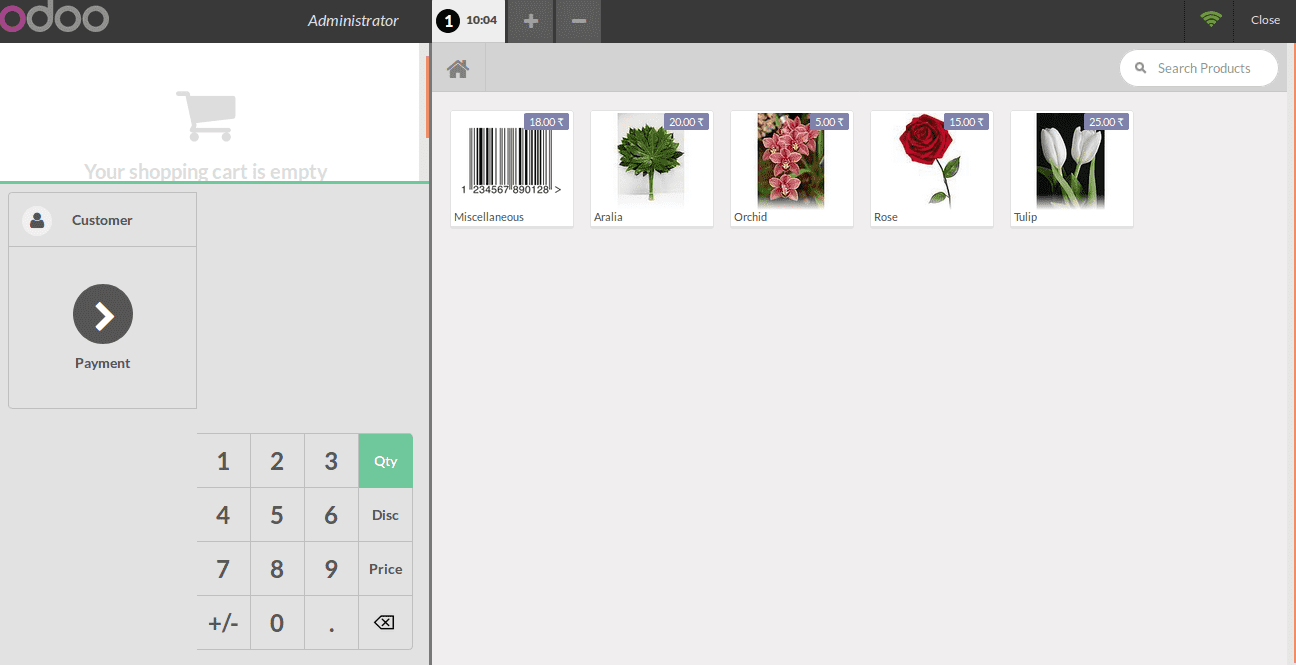1296x665 pixels.
Task: Switch numpad to Price mode
Action: pos(385,569)
